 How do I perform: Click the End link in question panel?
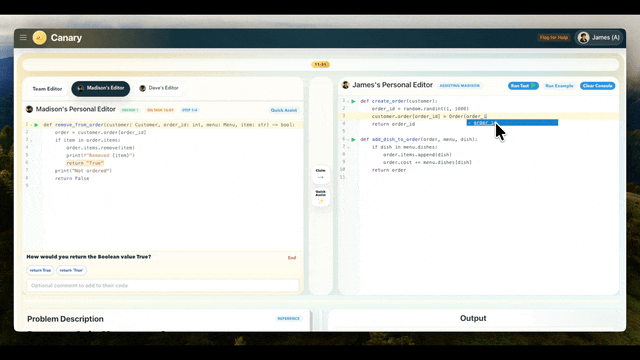click(x=292, y=258)
